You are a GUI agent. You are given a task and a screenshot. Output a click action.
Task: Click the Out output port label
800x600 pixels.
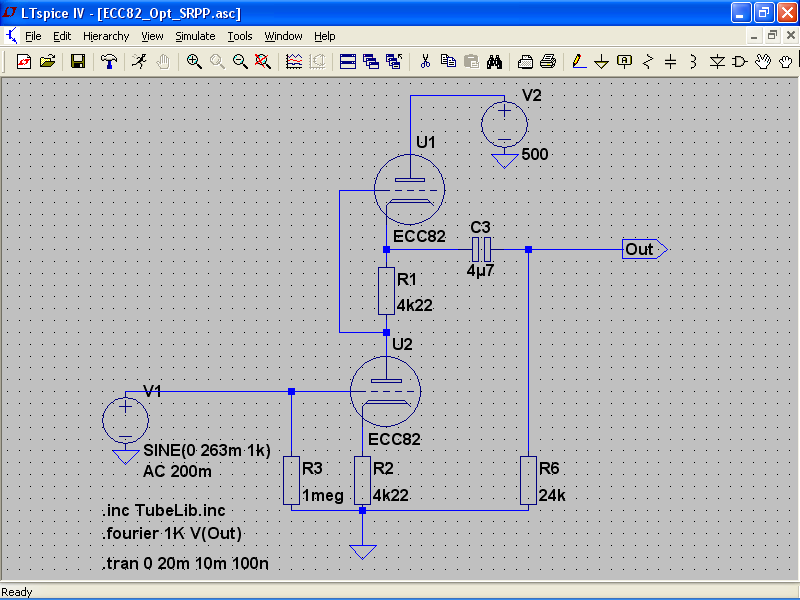tap(644, 249)
